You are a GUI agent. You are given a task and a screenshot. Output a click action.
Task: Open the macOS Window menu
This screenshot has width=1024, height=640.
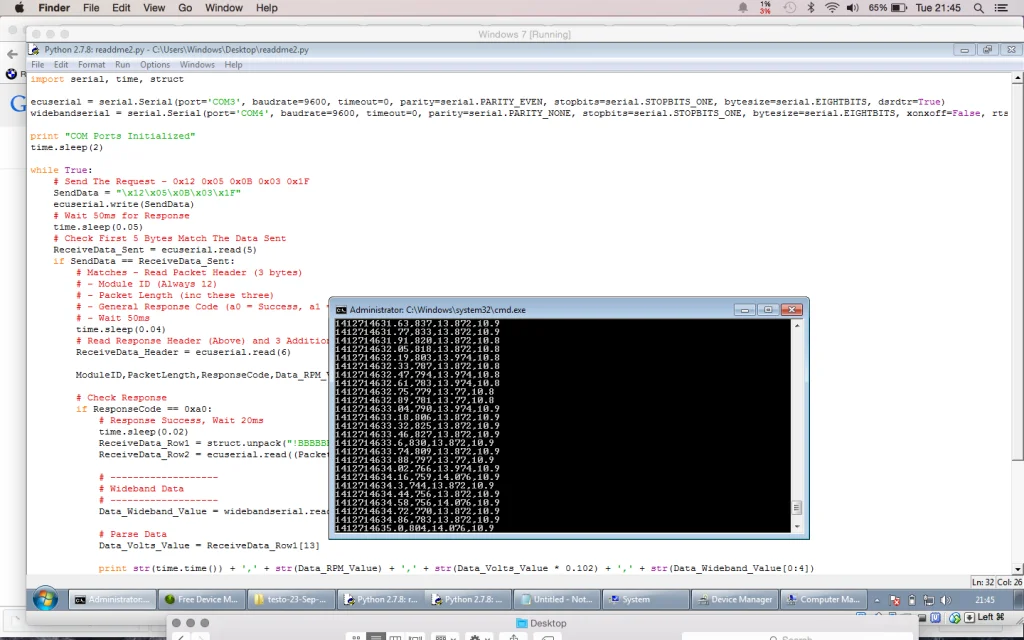tap(223, 8)
